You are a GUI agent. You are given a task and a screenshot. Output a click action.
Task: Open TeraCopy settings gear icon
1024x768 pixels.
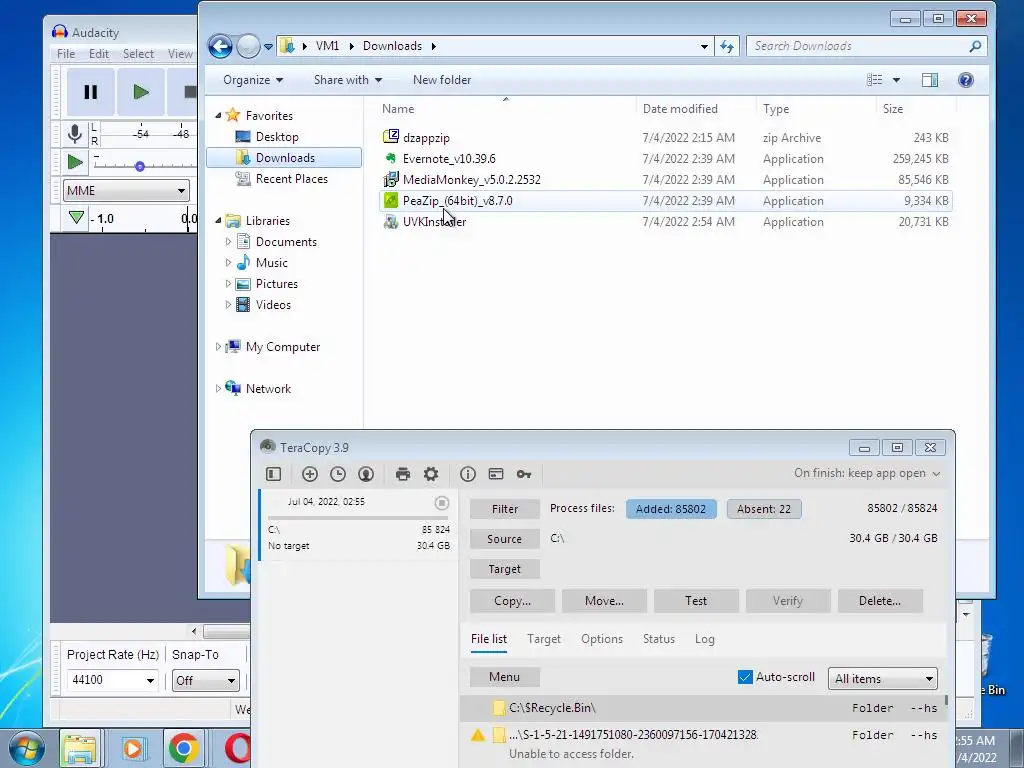(431, 474)
